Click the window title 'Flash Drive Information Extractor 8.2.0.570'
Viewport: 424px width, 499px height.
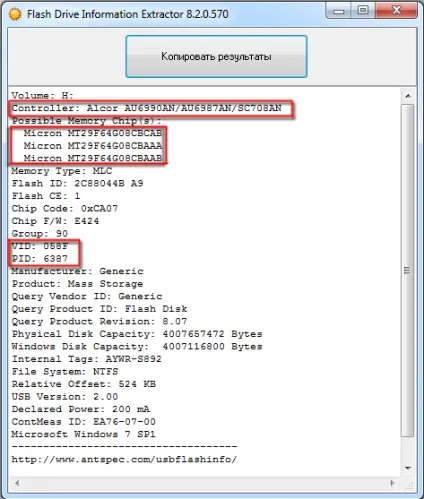point(128,14)
